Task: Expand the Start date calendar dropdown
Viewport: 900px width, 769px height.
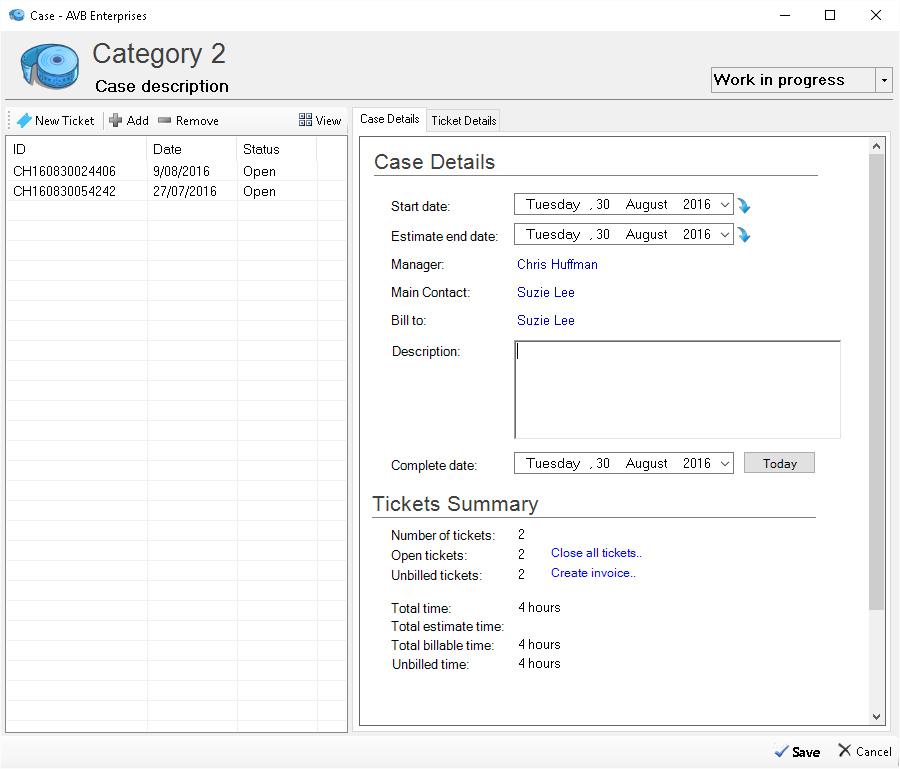Action: 724,205
